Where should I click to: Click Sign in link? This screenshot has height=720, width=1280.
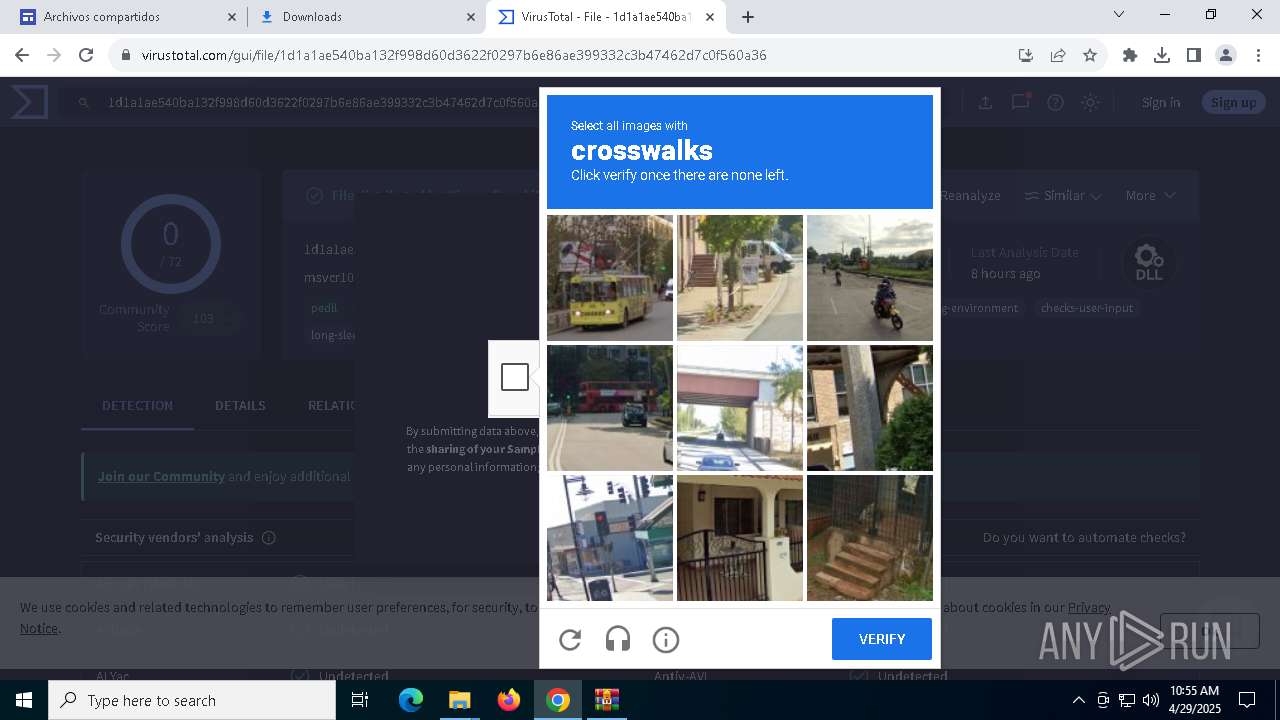pyautogui.click(x=1161, y=102)
